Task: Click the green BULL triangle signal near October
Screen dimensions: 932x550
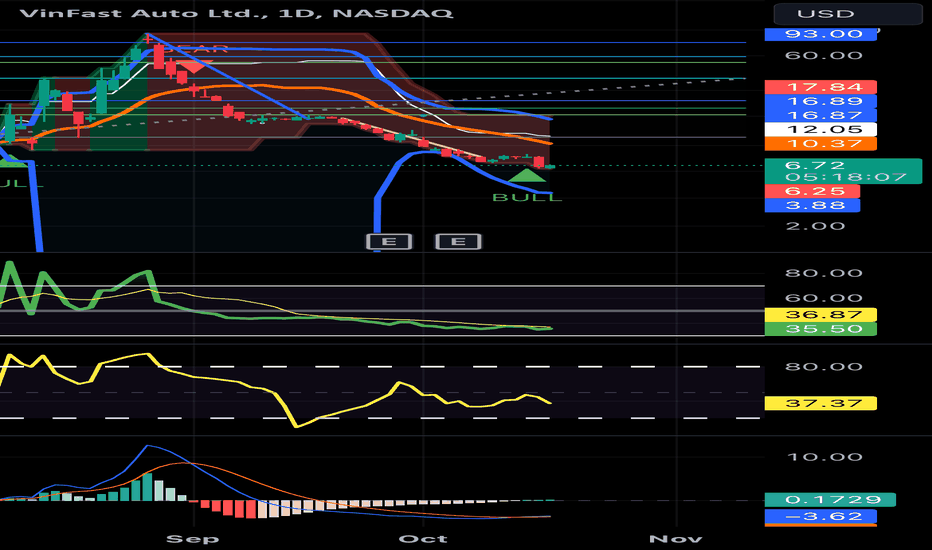Action: (x=526, y=175)
